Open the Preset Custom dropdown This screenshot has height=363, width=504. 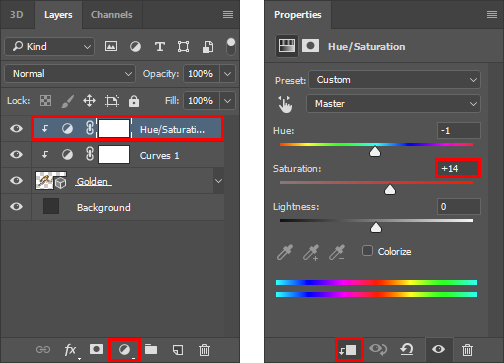click(395, 80)
